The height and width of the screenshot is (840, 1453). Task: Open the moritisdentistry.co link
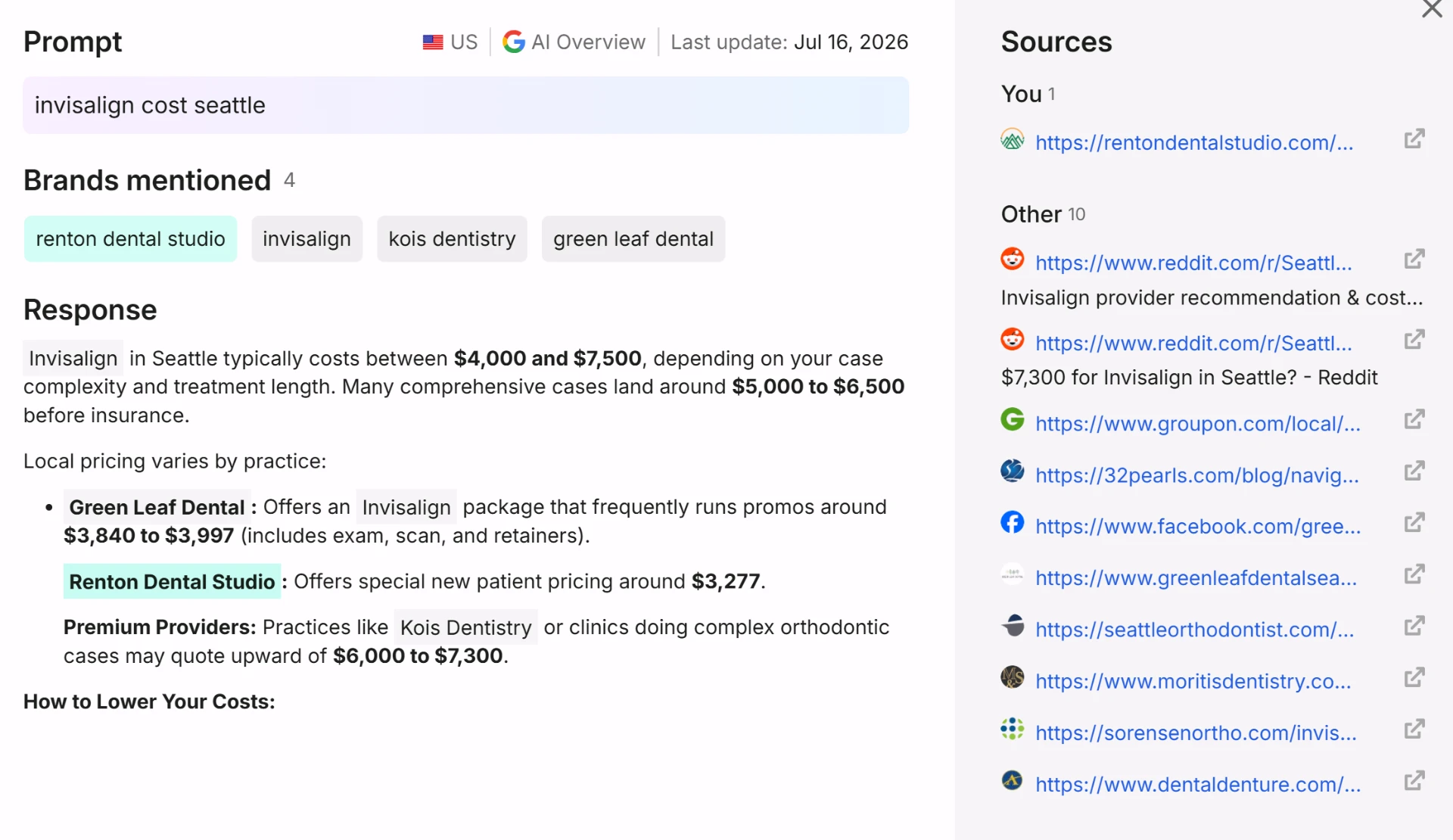point(1193,680)
